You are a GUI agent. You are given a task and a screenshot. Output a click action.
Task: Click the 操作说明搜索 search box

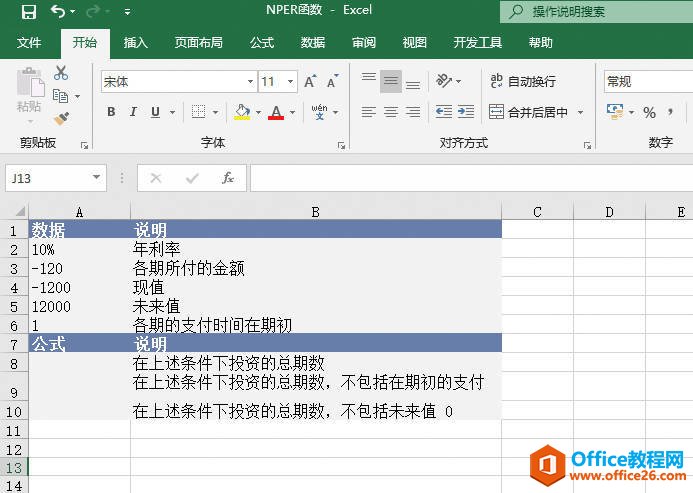596,11
